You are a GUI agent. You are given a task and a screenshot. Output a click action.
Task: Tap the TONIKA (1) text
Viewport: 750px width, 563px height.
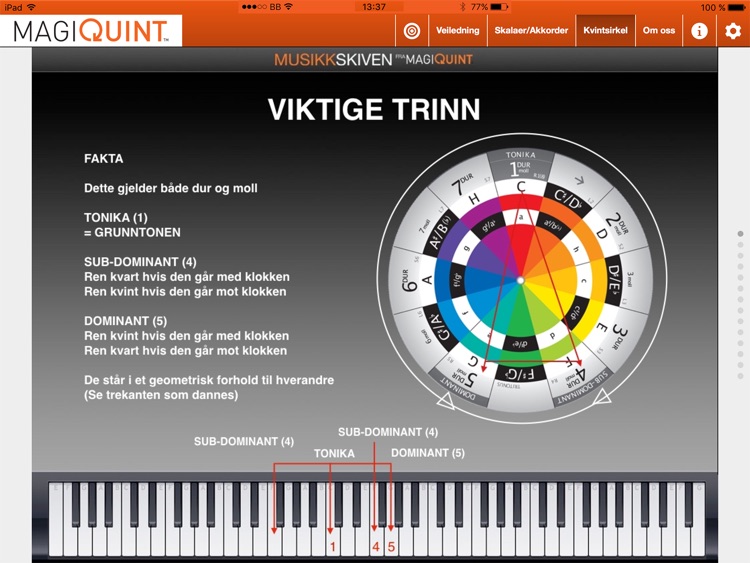pos(116,218)
